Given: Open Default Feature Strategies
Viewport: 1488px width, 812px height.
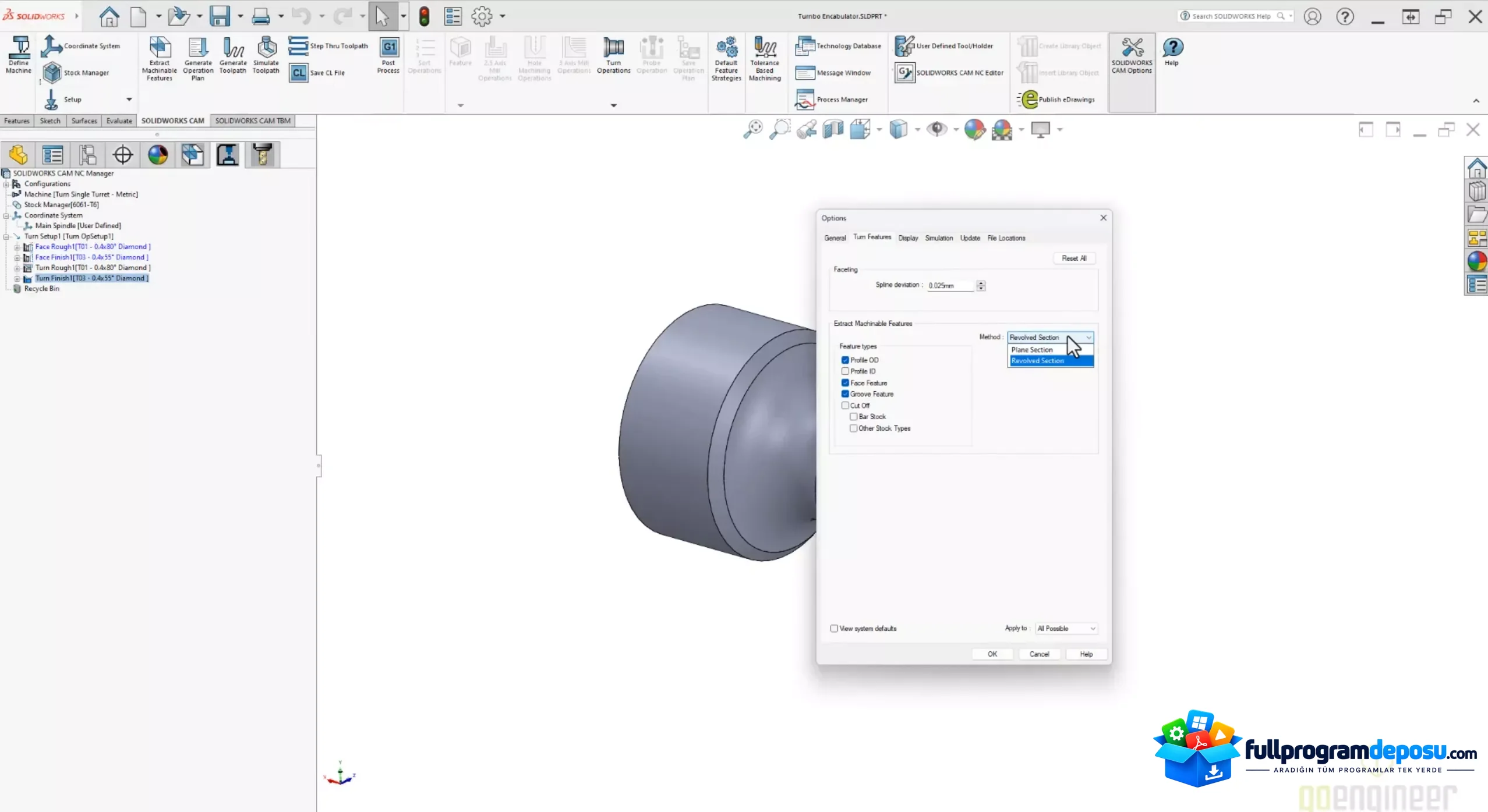Looking at the screenshot, I should (726, 58).
